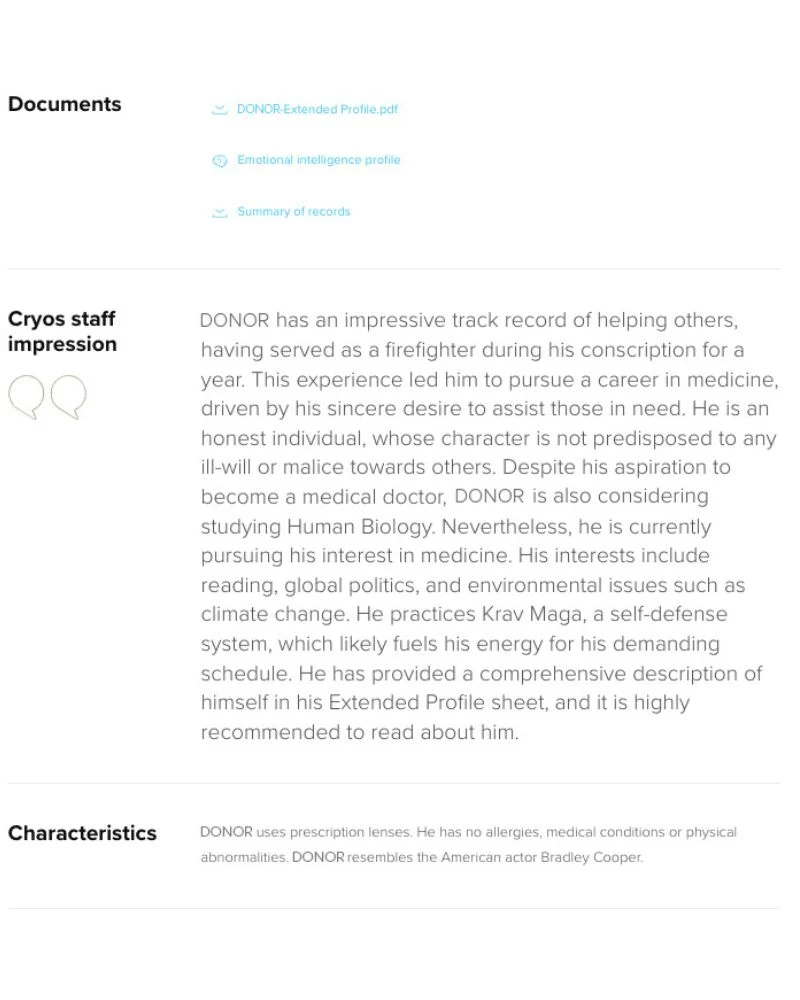Click the right quotation mark icon
800x1000 pixels.
click(x=68, y=397)
